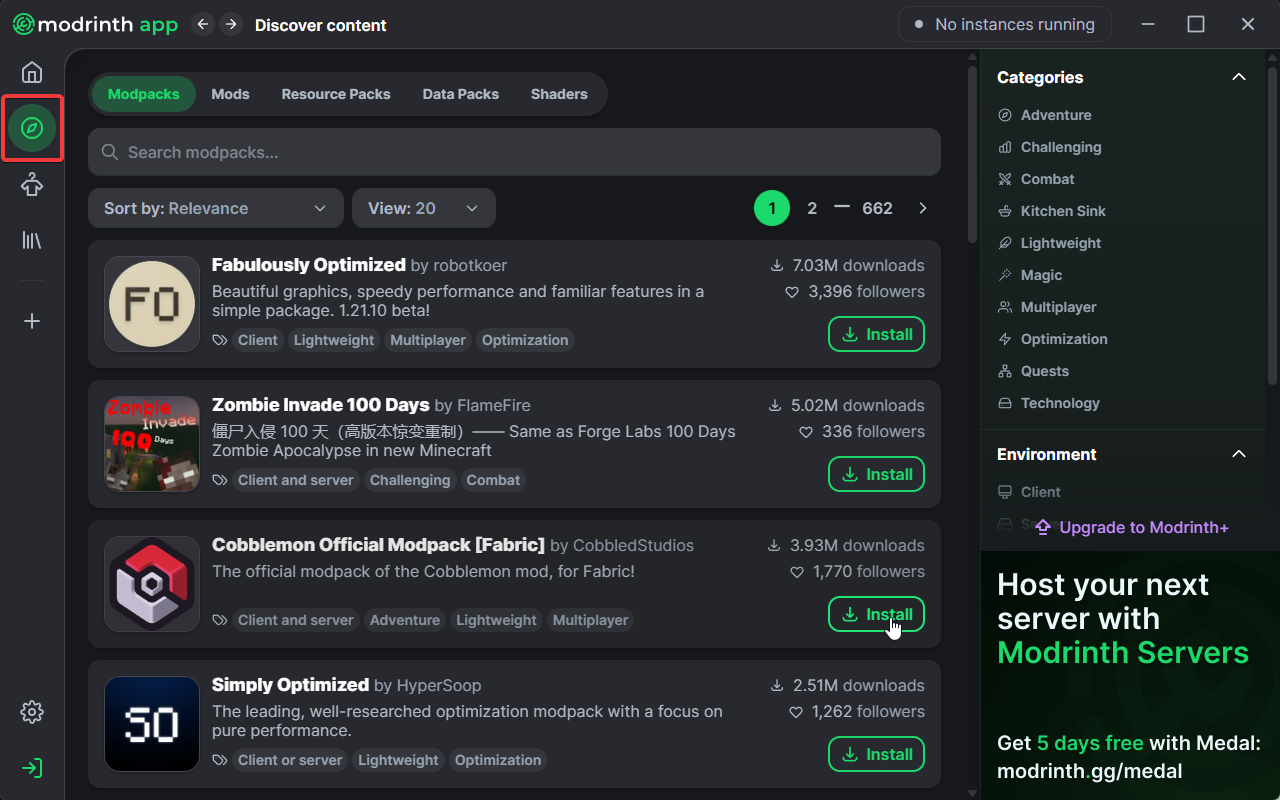Screen dimensions: 1280x800
Task: Install Simply Optimized modpack
Action: pyautogui.click(x=876, y=754)
